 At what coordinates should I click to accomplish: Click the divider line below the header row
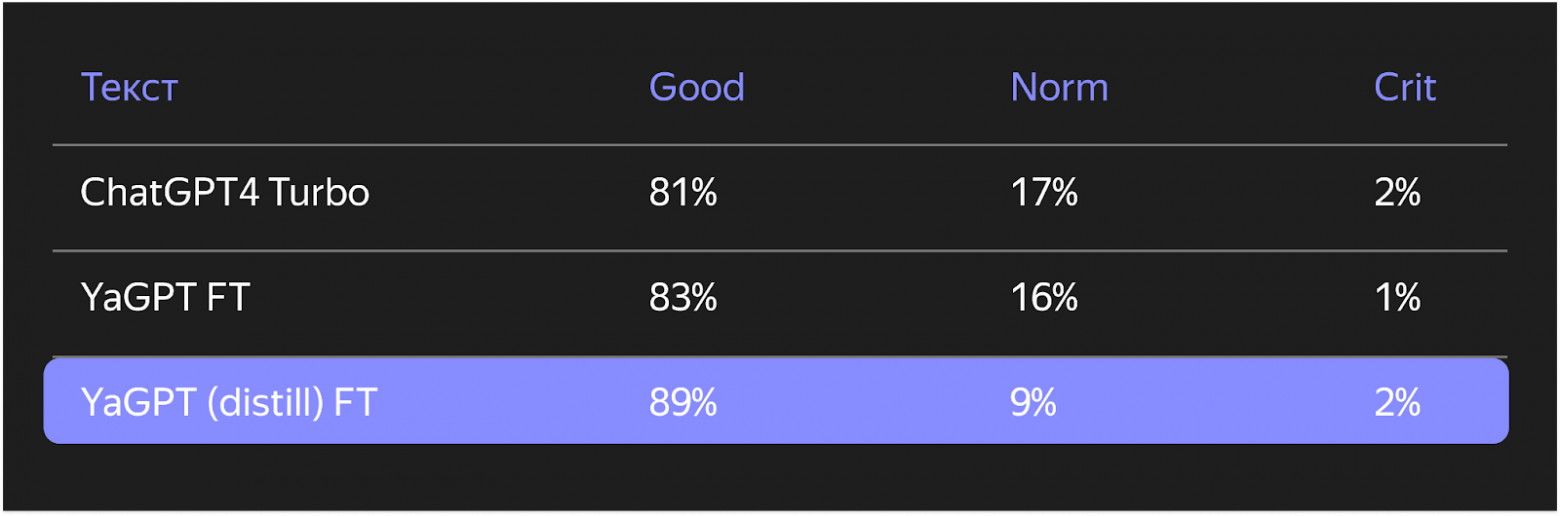(780, 146)
